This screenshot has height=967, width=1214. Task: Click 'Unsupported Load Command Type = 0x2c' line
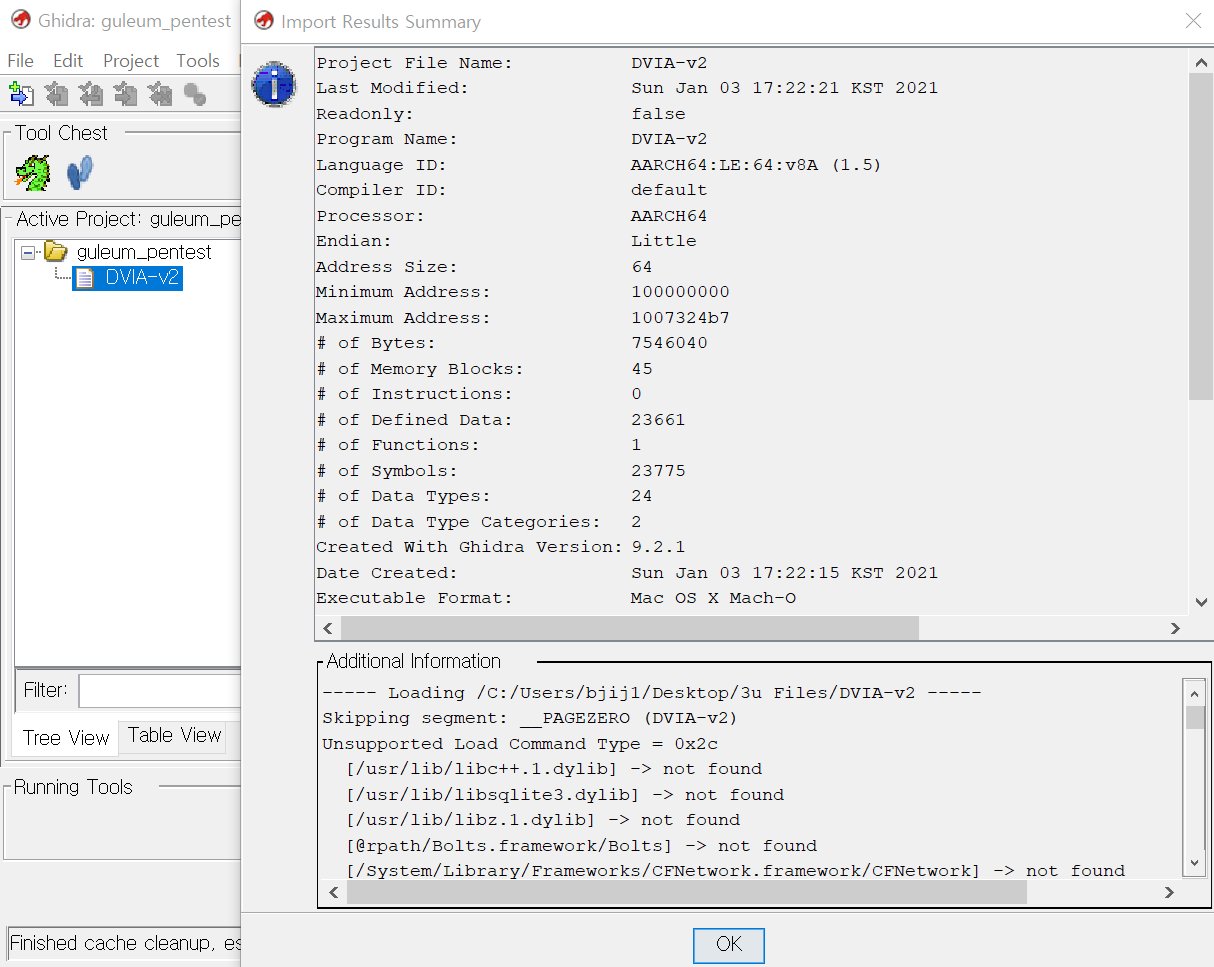(520, 744)
